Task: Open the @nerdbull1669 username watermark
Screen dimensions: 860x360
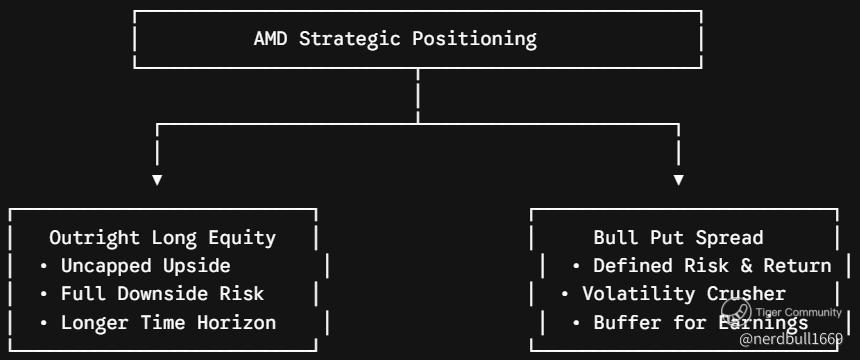Action: 790,340
